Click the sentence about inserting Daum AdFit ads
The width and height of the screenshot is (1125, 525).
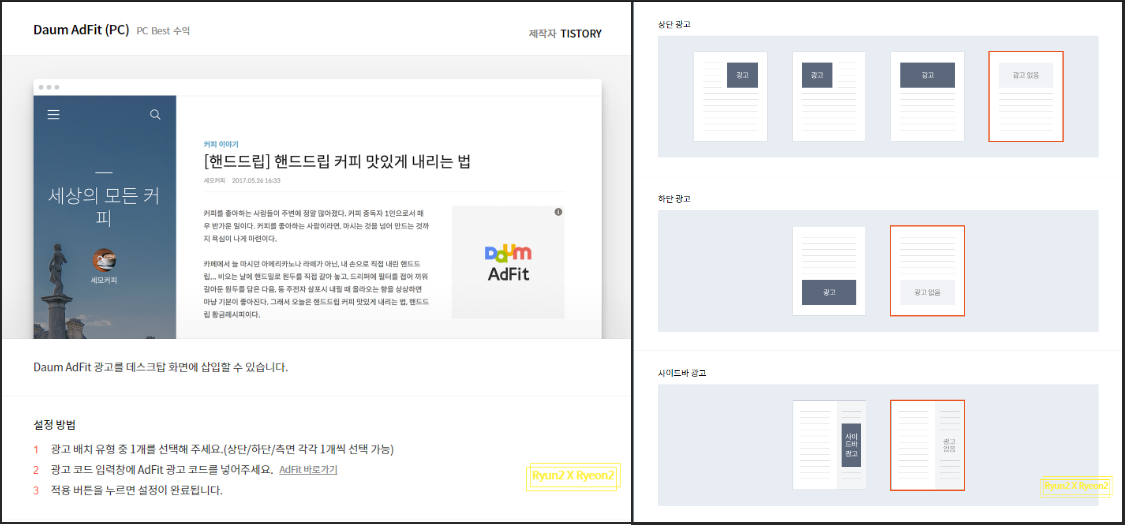[x=161, y=367]
